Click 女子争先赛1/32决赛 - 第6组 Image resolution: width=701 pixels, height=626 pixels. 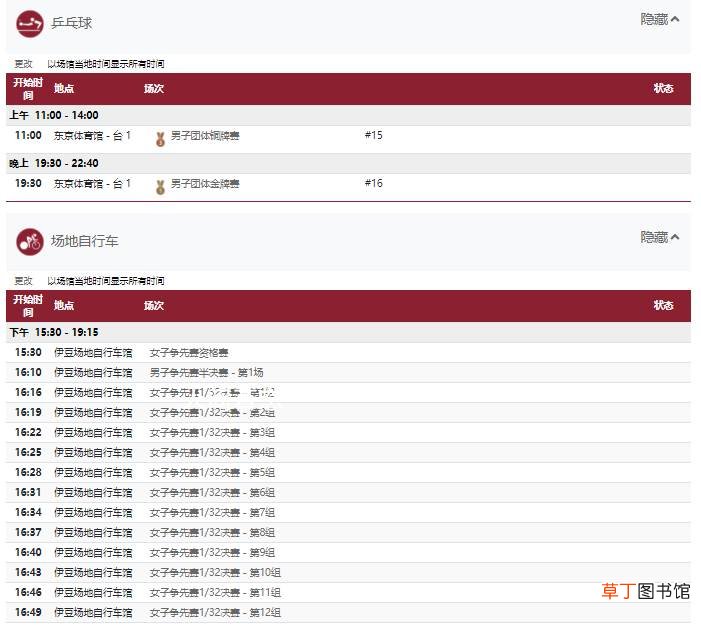(x=212, y=492)
